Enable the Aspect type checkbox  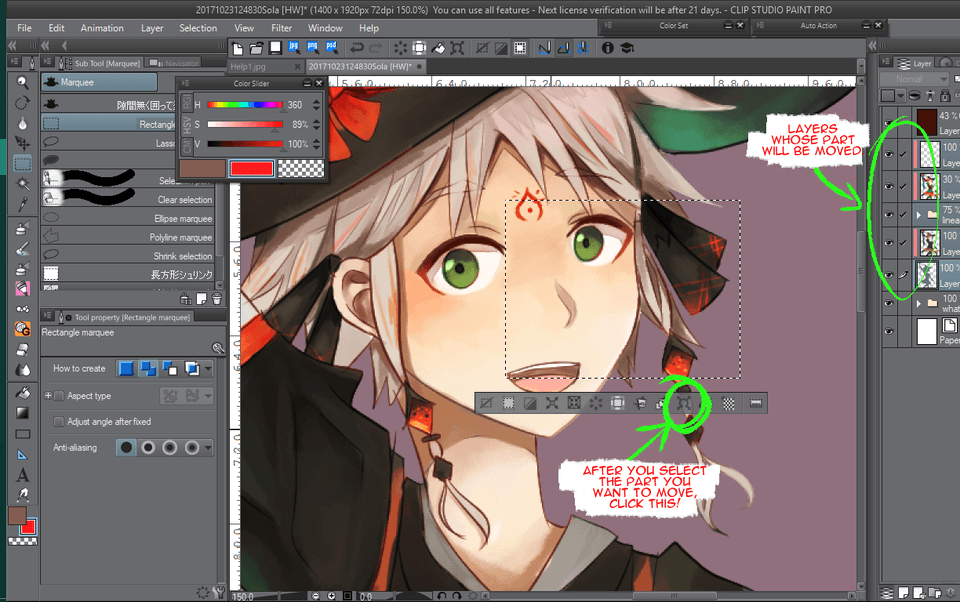pyautogui.click(x=59, y=396)
